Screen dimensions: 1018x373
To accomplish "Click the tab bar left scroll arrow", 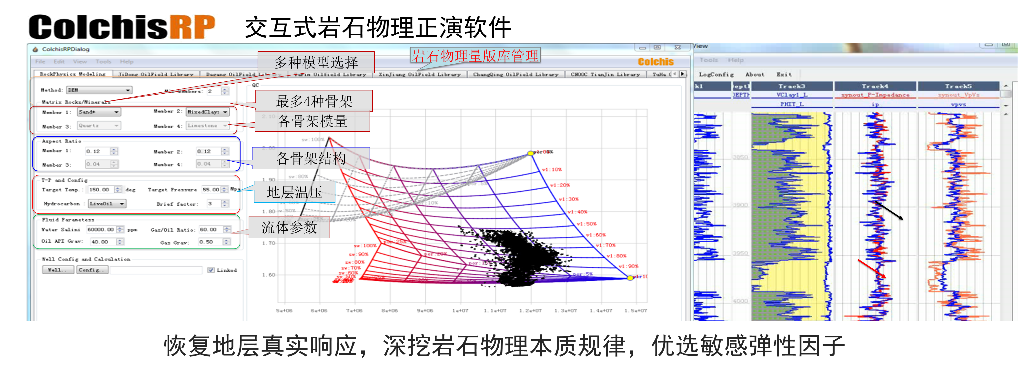I will (675, 74).
